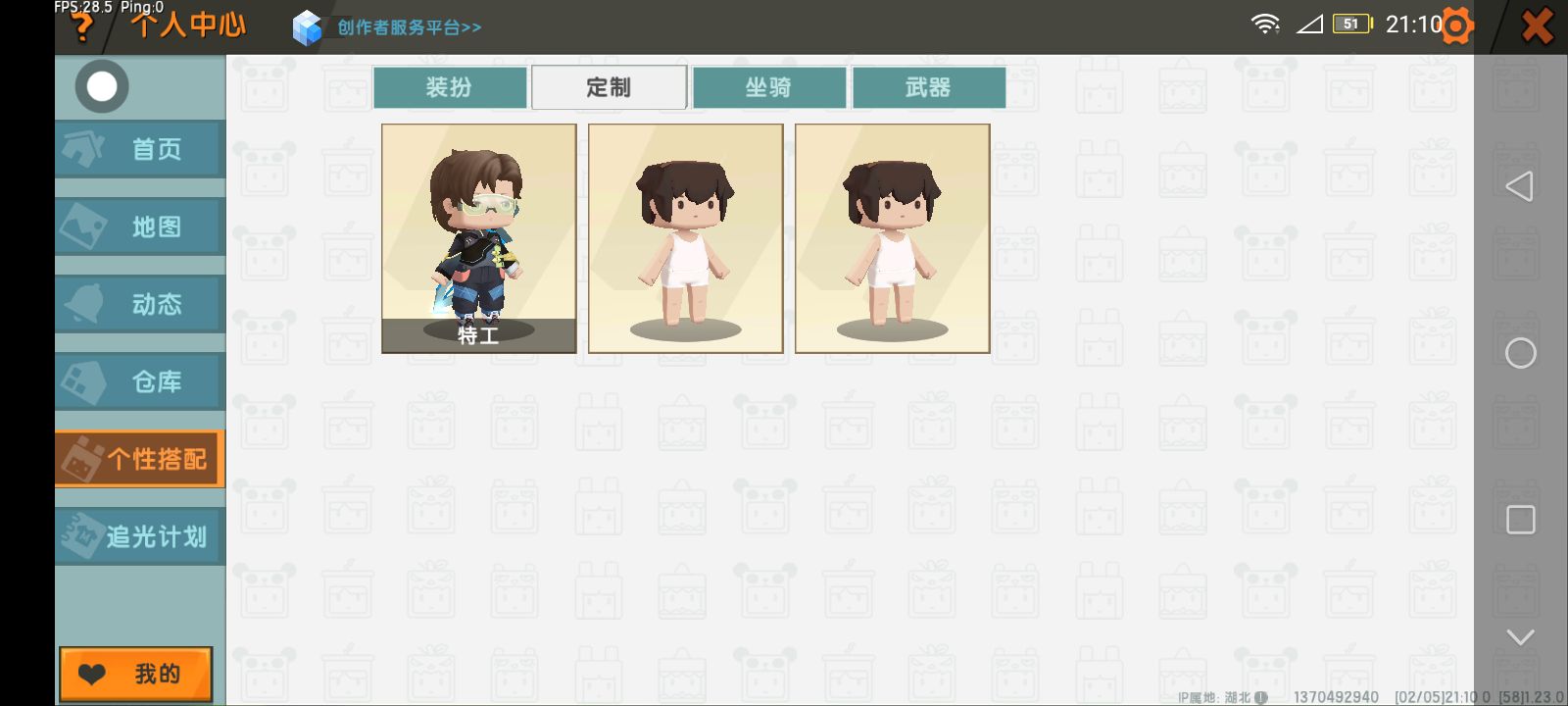The height and width of the screenshot is (706, 1568).
Task: Click the 我的 heart button
Action: [x=136, y=675]
